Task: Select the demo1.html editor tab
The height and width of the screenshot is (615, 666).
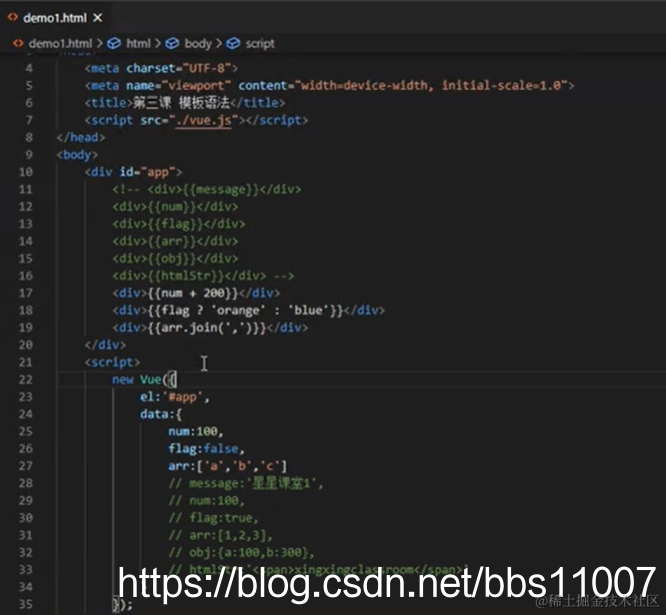Action: pyautogui.click(x=55, y=18)
